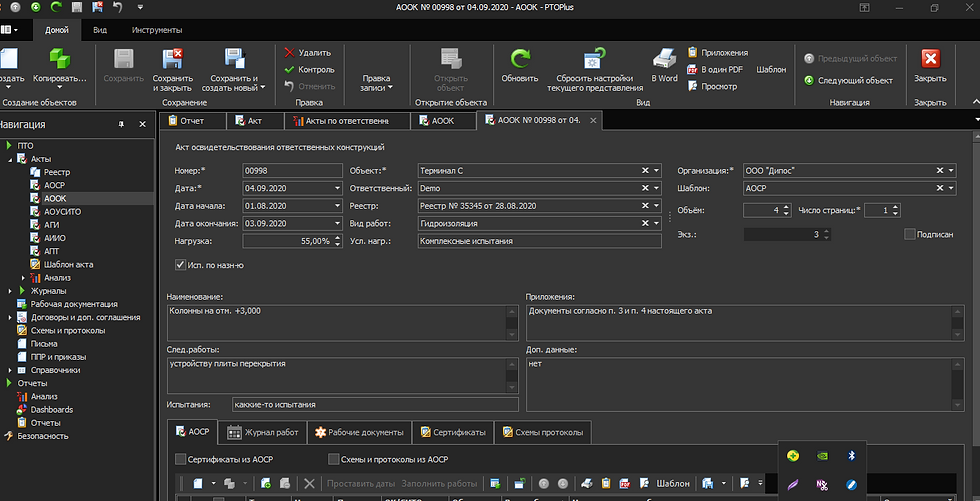980x501 pixels.
Task: Click the Обновить refresh icon
Action: pyautogui.click(x=520, y=59)
